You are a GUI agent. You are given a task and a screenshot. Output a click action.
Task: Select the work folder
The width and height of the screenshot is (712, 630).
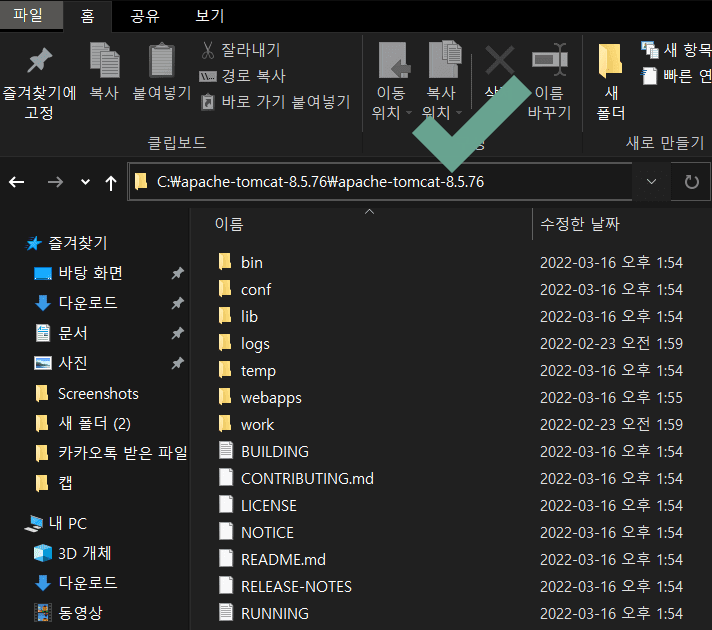coord(257,425)
